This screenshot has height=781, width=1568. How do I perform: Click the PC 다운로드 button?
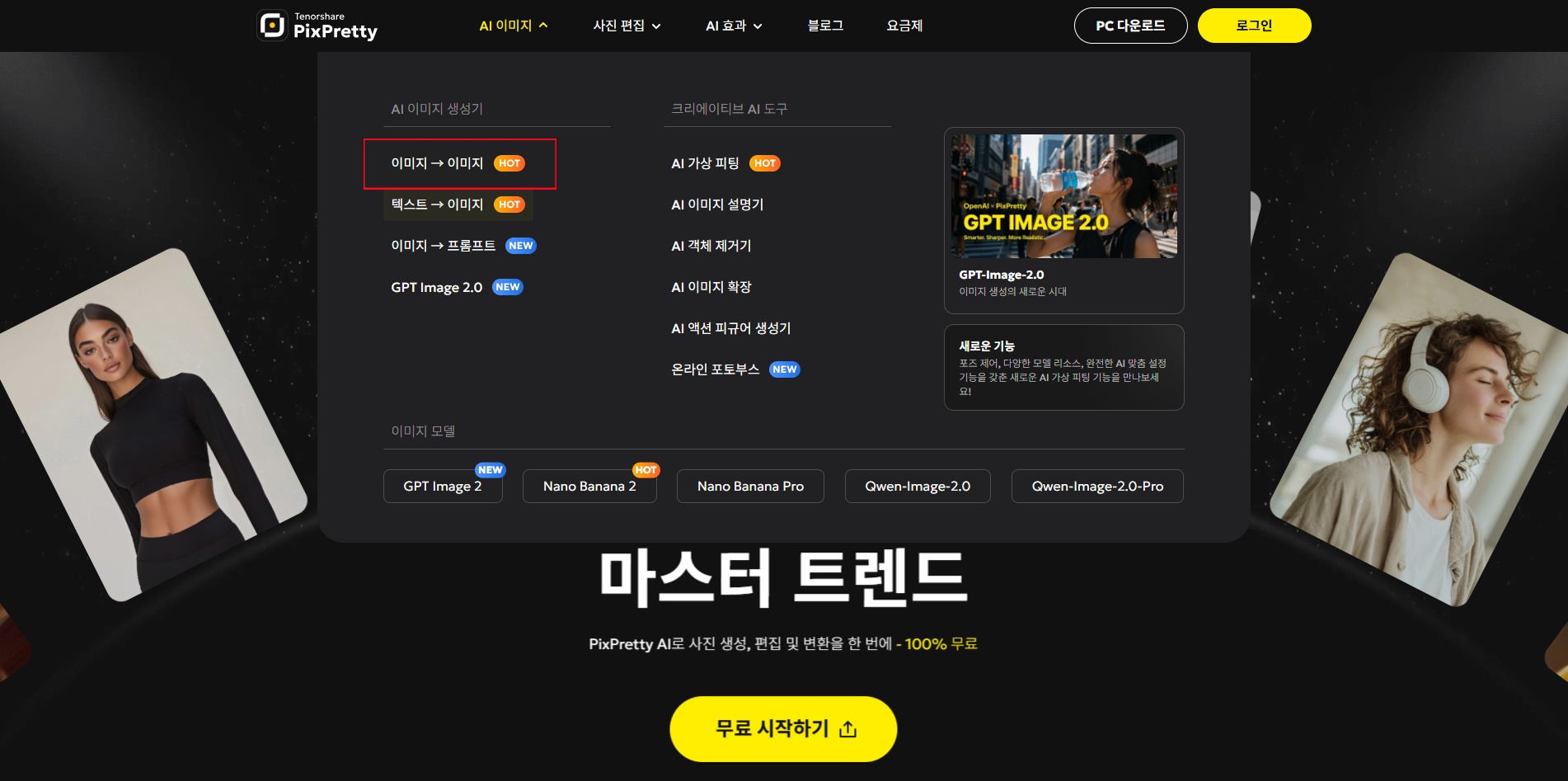(x=1130, y=26)
